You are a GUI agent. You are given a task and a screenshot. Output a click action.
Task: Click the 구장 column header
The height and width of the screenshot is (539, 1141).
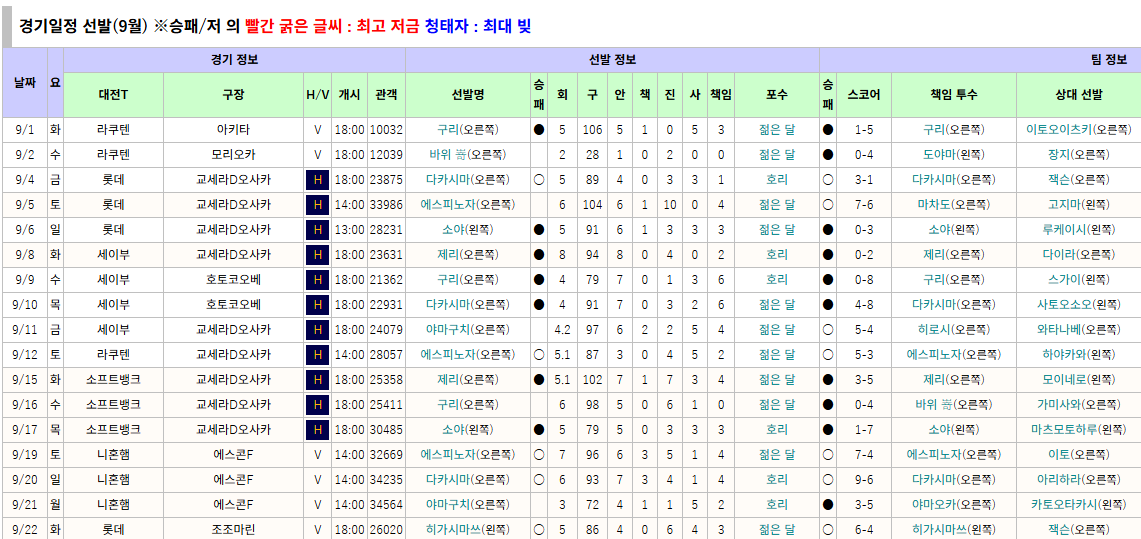234,95
